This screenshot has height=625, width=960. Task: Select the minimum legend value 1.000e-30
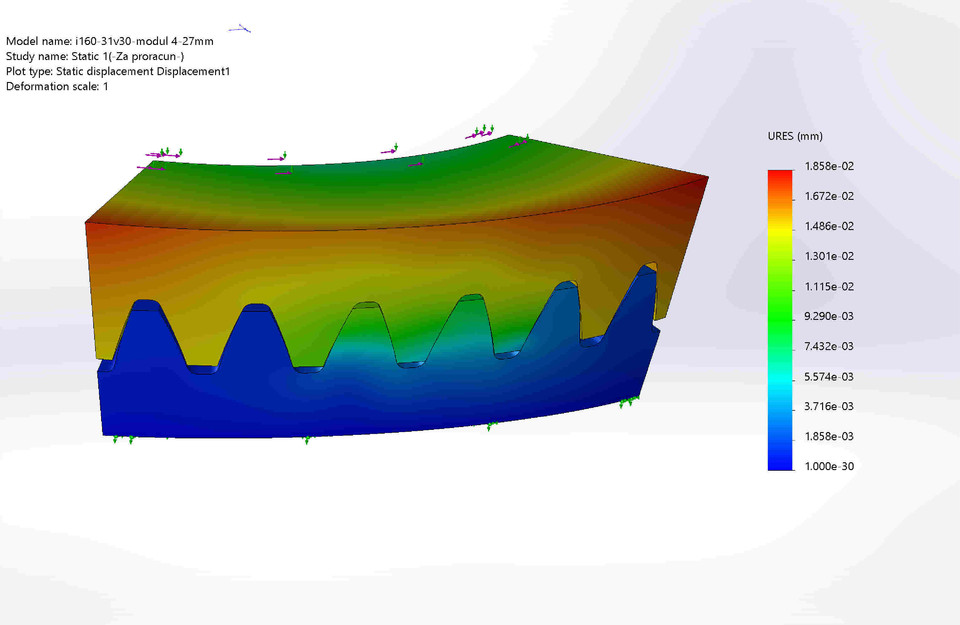click(829, 466)
